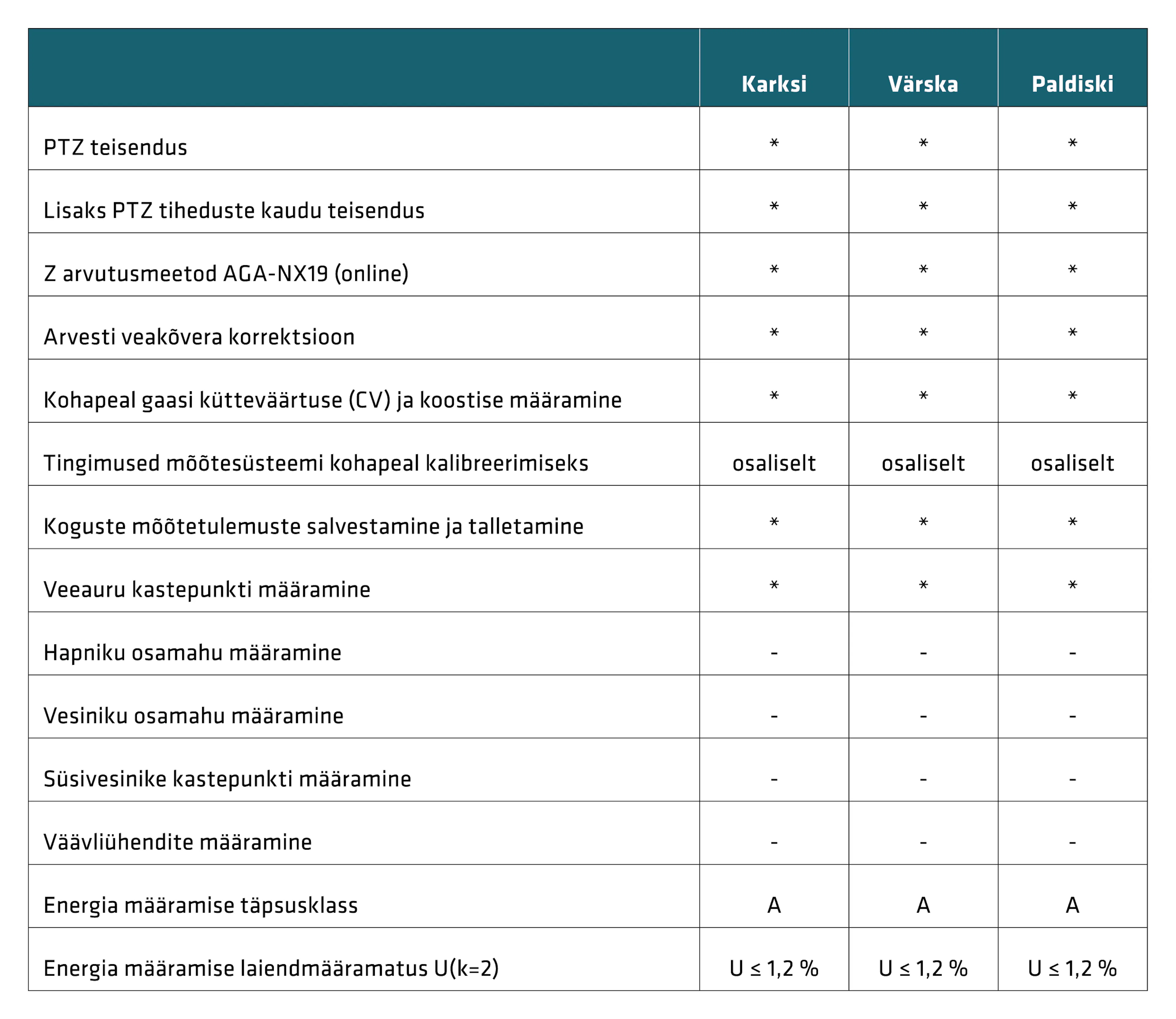Select Koguste mõõtetulemuste salvestamine ja talletamine
The width and height of the screenshot is (1176, 1019).
click(x=313, y=526)
